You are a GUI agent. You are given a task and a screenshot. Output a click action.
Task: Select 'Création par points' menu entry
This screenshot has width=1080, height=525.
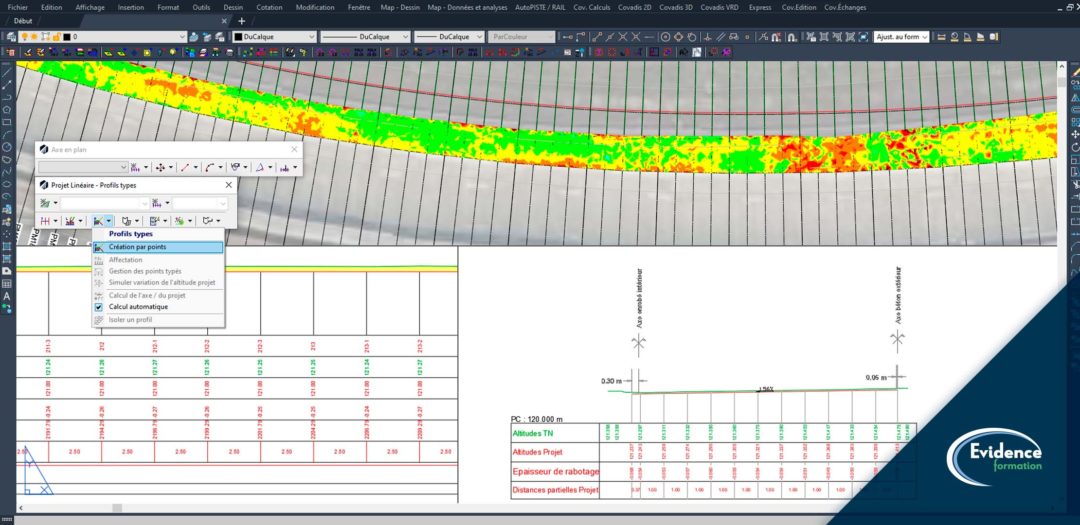(x=158, y=247)
